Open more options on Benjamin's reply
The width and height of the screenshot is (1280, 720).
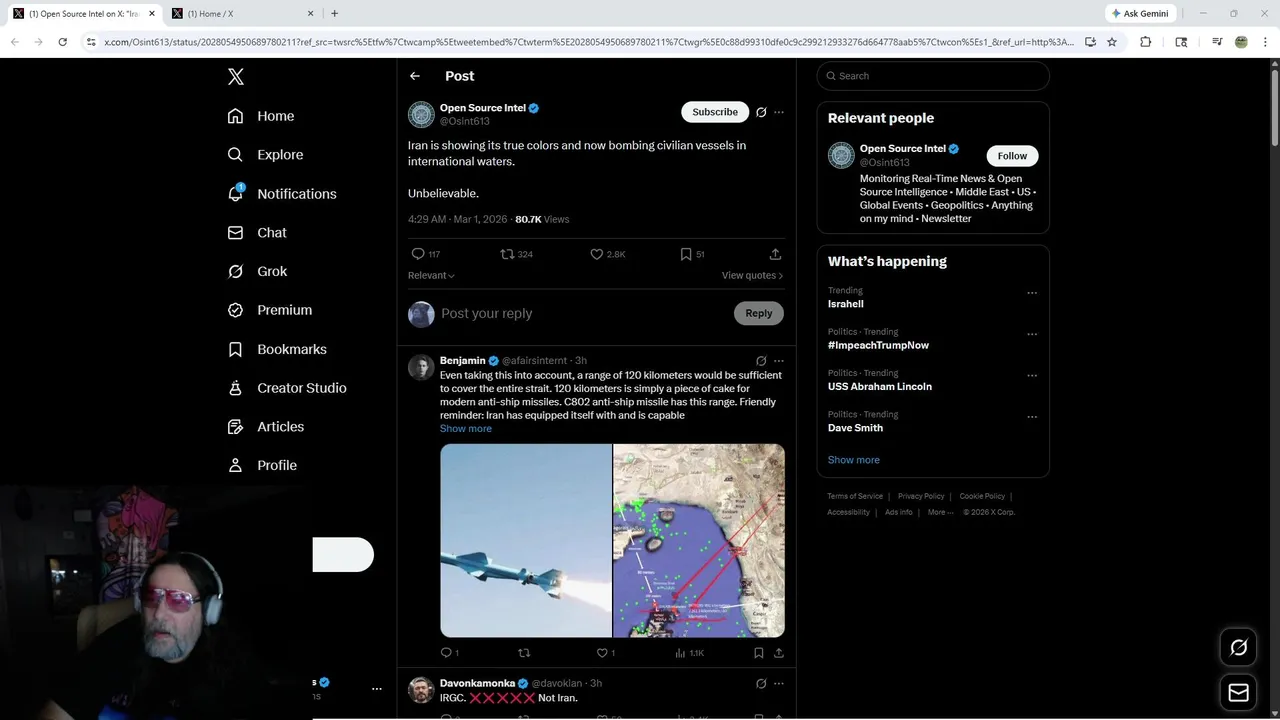click(x=779, y=361)
